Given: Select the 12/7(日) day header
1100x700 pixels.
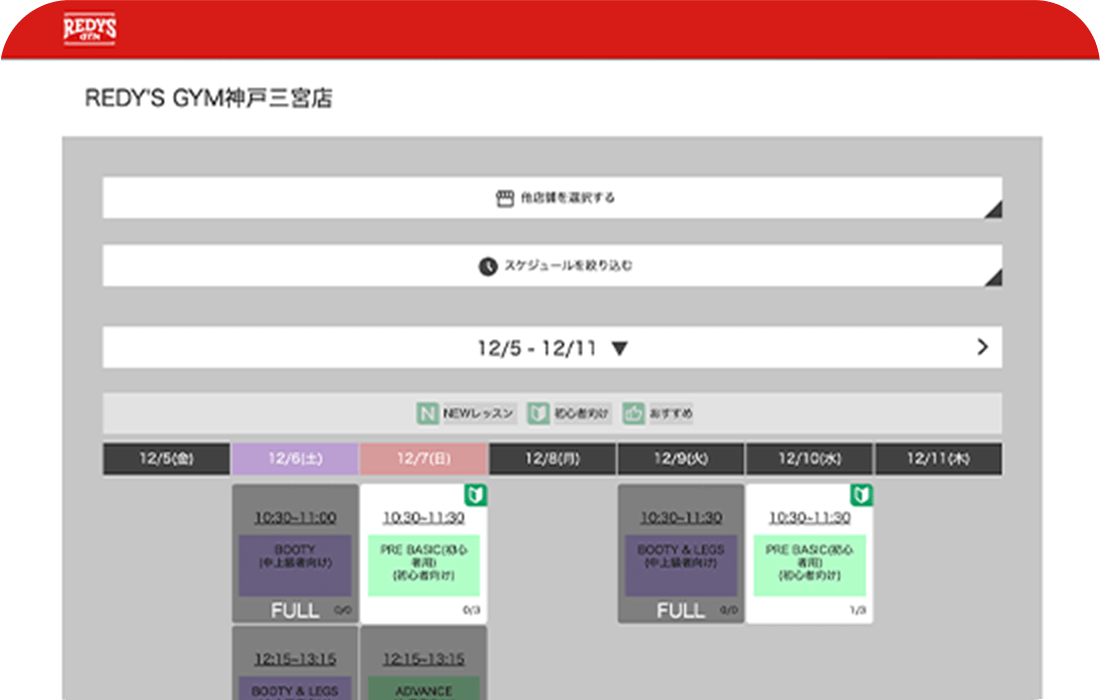Looking at the screenshot, I should pyautogui.click(x=424, y=459).
